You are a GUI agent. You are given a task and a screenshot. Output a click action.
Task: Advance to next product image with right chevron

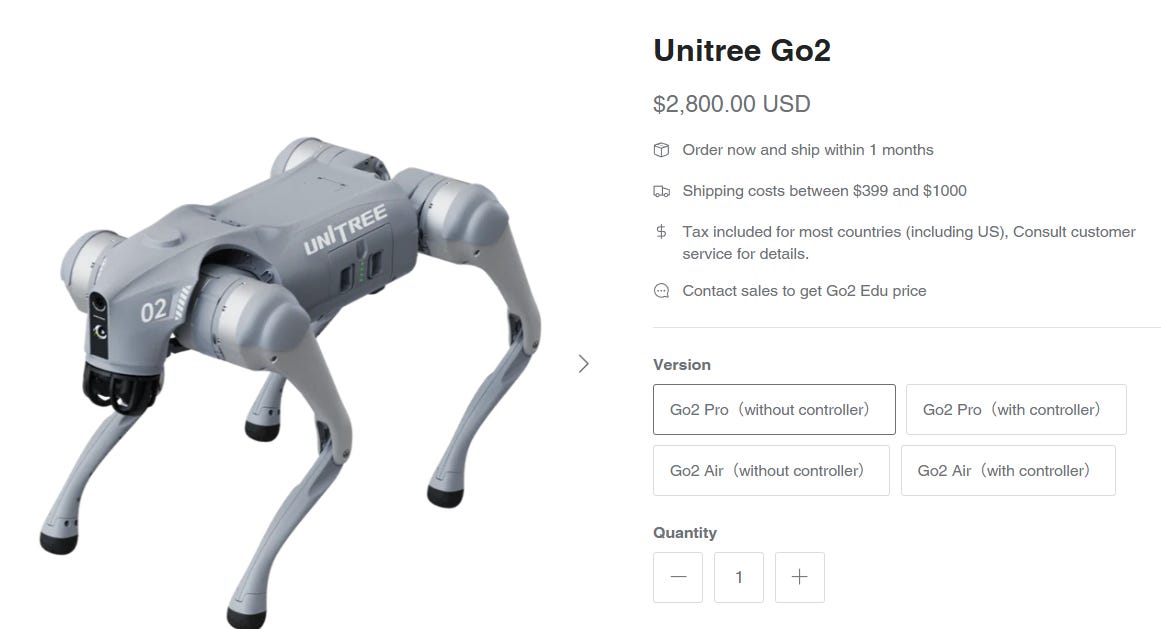point(583,363)
